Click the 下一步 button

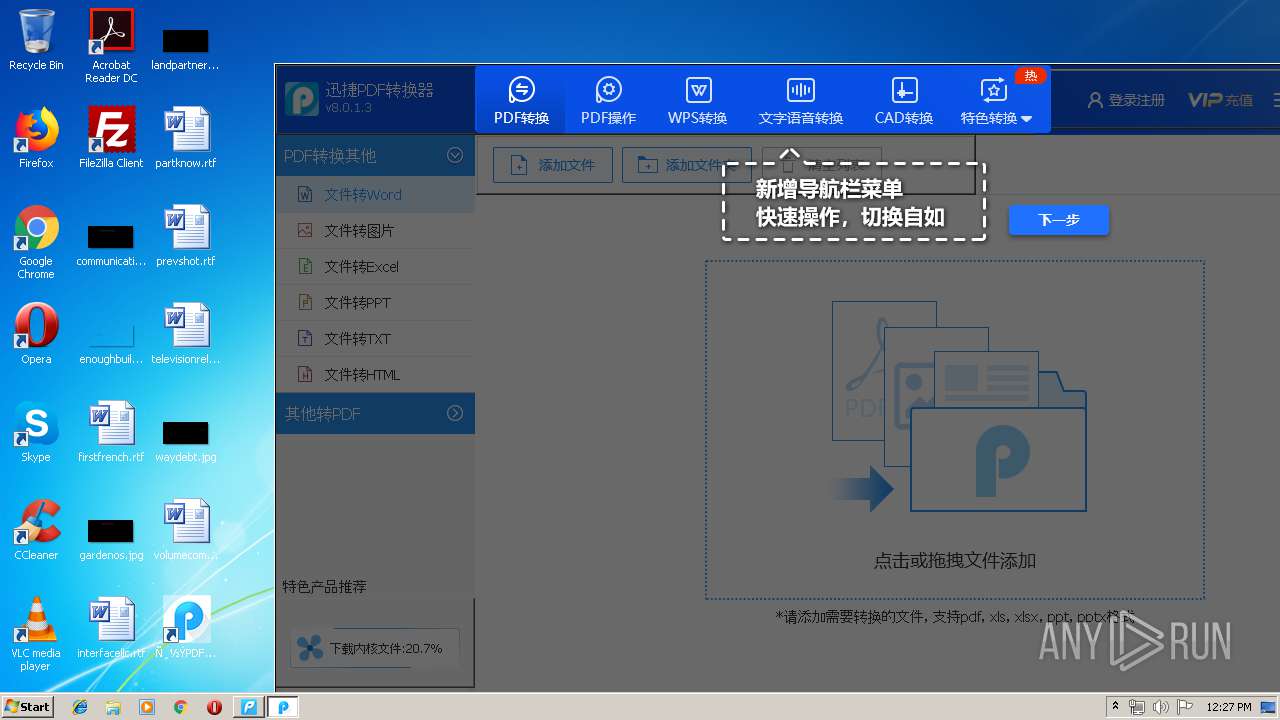point(1059,220)
